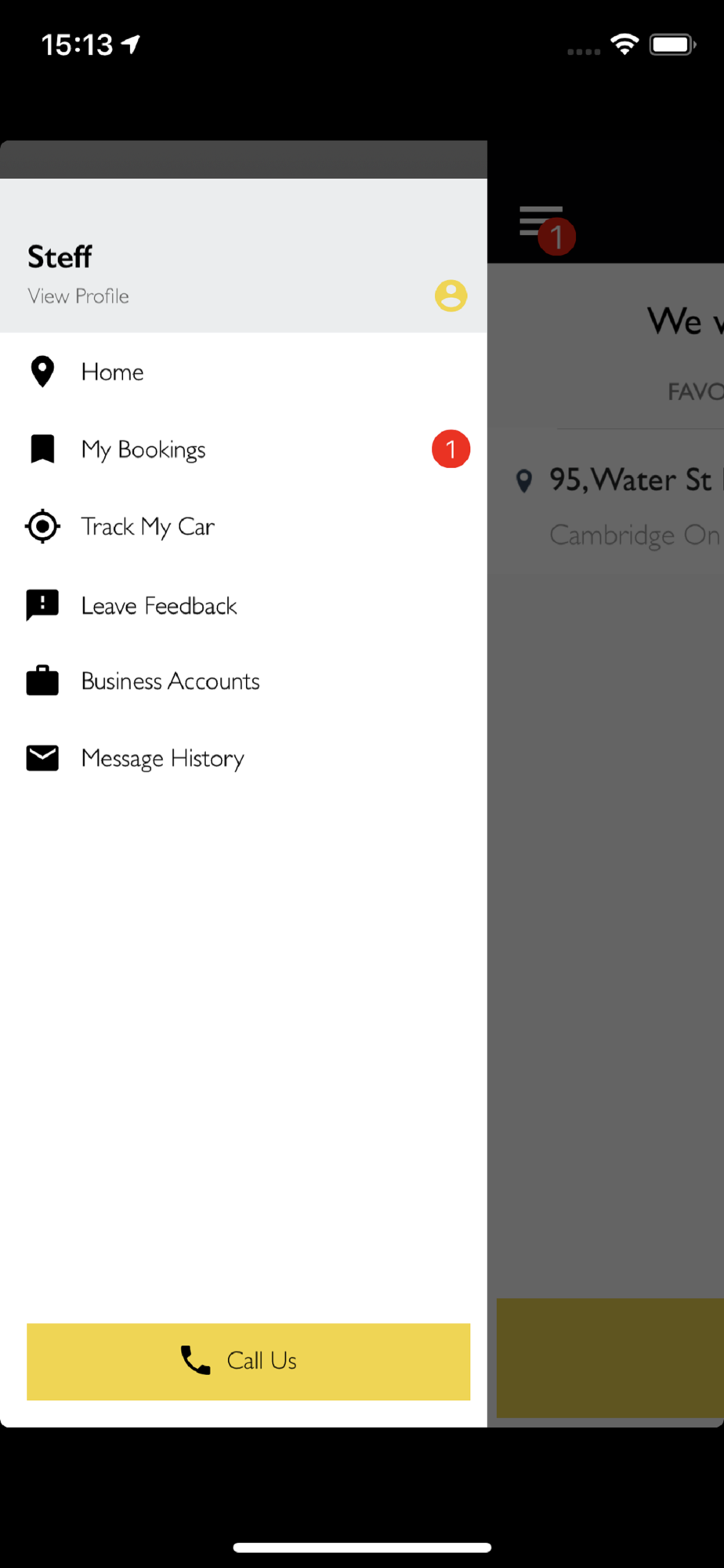
Task: Tap the Business Accounts briefcase icon
Action: (42, 681)
